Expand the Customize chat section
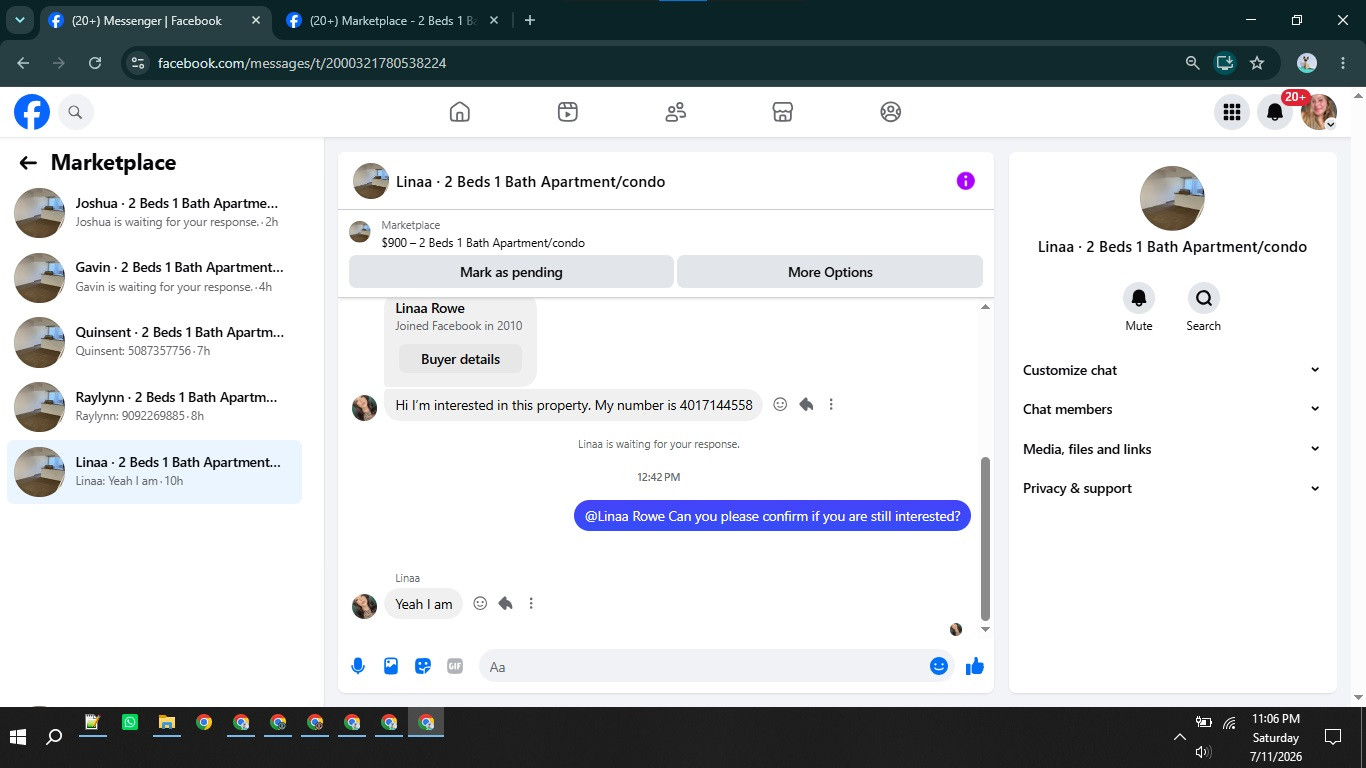Image resolution: width=1366 pixels, height=768 pixels. [1172, 370]
